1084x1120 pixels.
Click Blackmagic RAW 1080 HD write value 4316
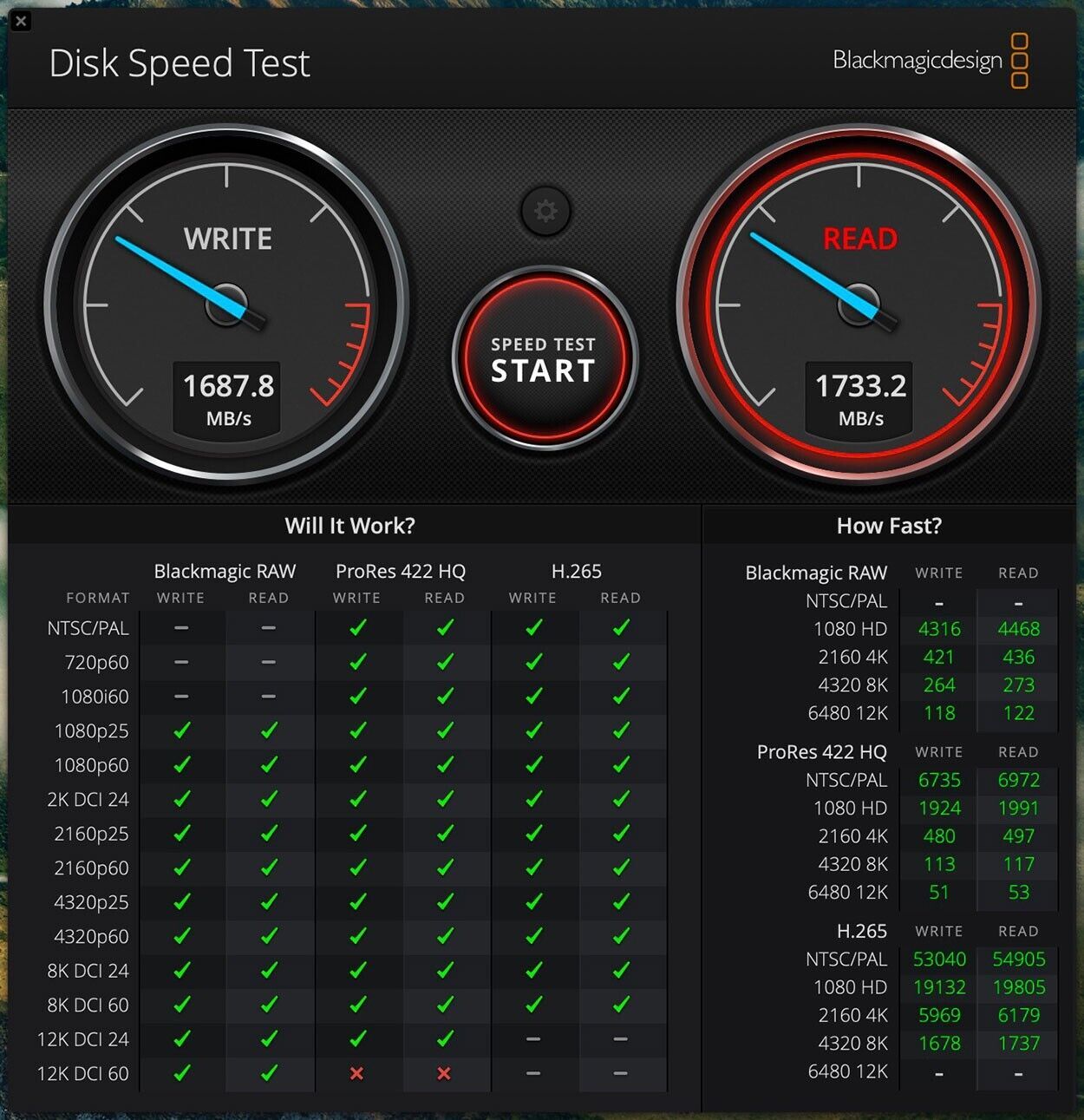pos(939,629)
